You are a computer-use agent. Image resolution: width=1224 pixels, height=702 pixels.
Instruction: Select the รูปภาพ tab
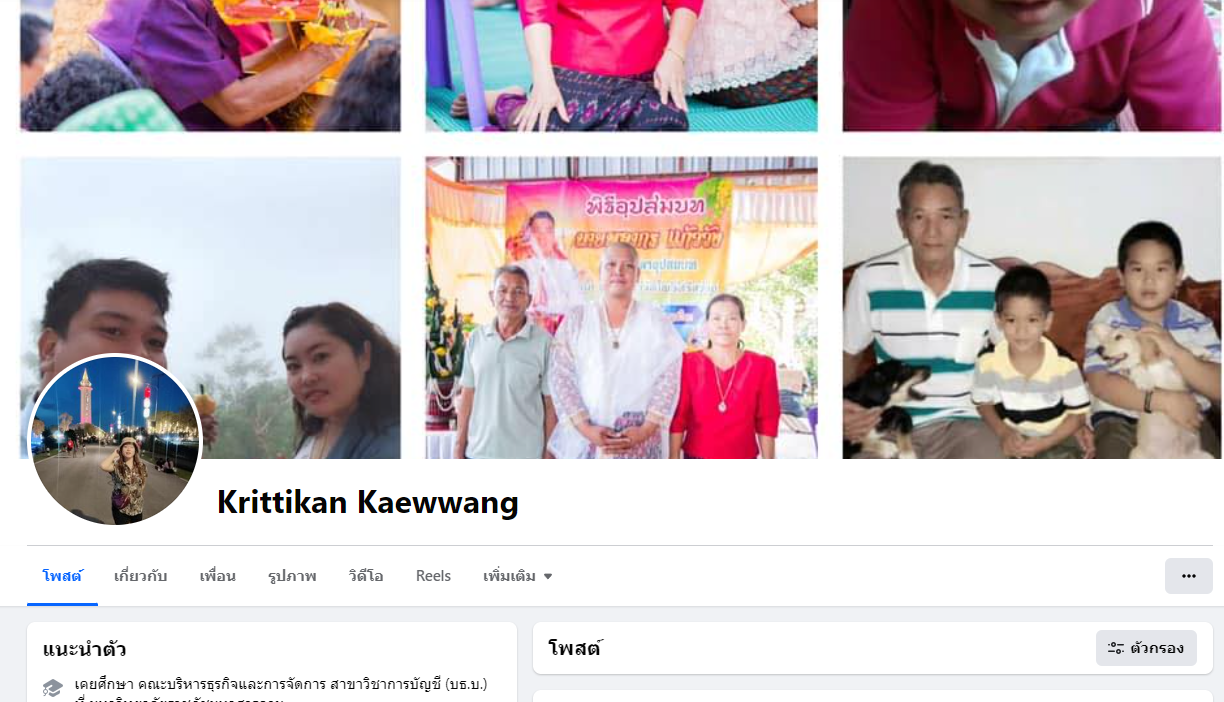coord(292,576)
